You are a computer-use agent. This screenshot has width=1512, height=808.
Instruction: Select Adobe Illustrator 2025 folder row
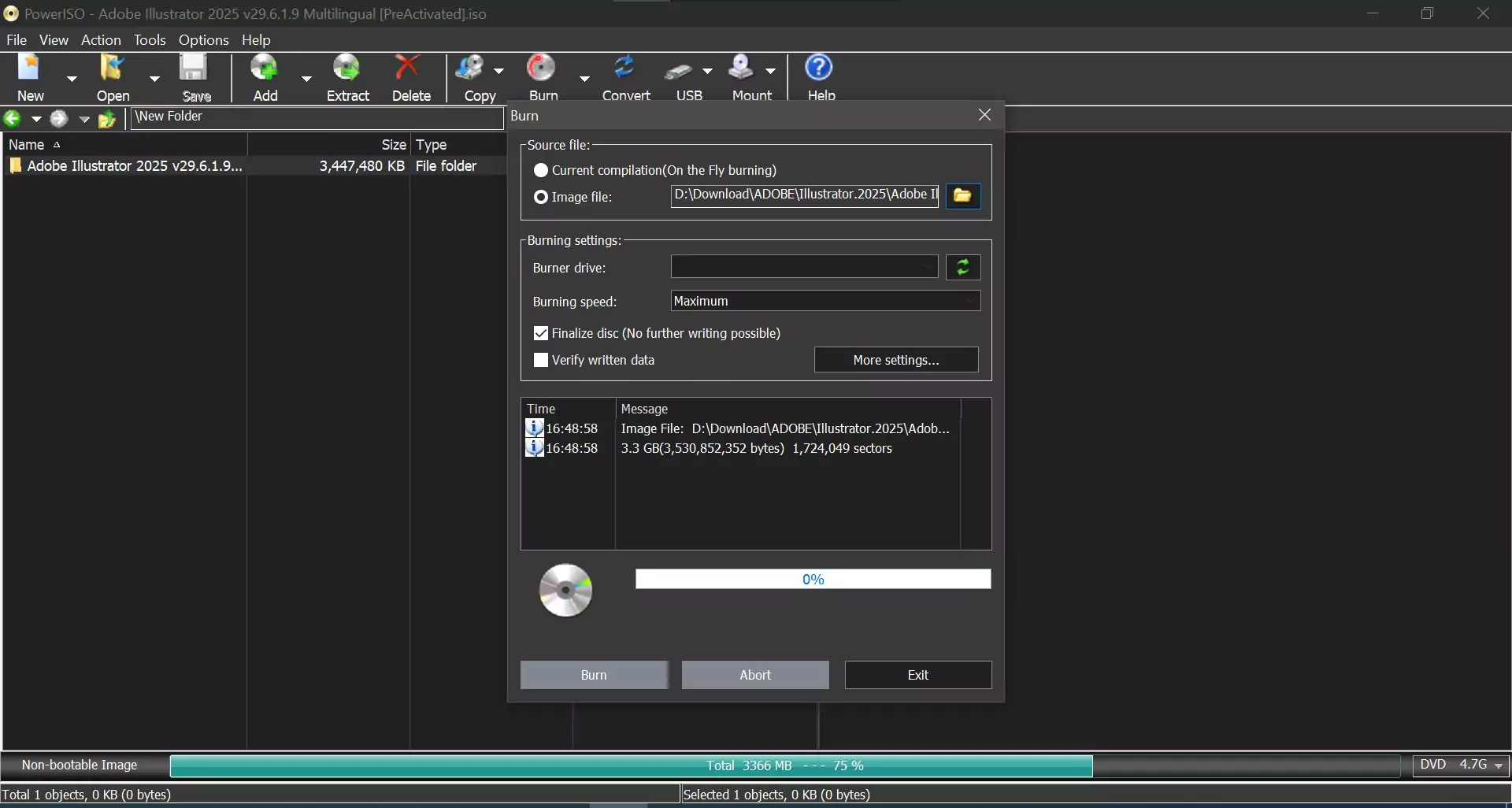click(254, 166)
